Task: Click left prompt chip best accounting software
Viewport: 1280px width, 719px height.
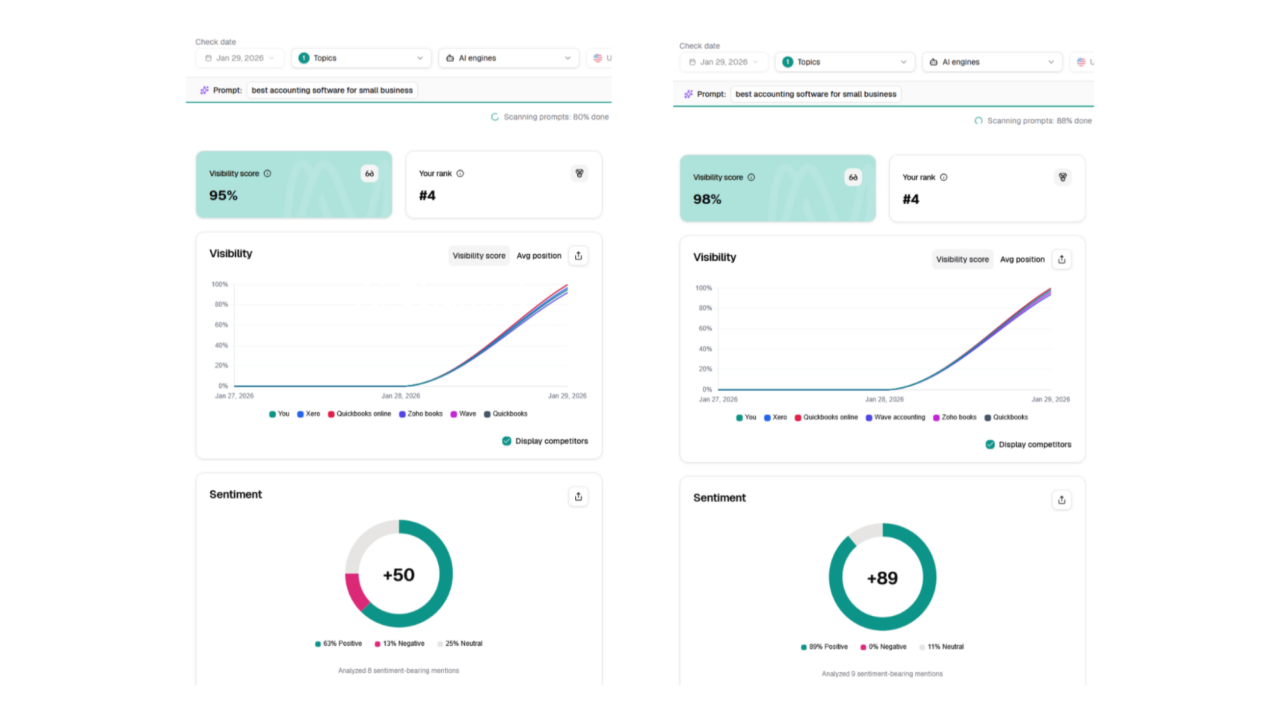Action: [332, 90]
